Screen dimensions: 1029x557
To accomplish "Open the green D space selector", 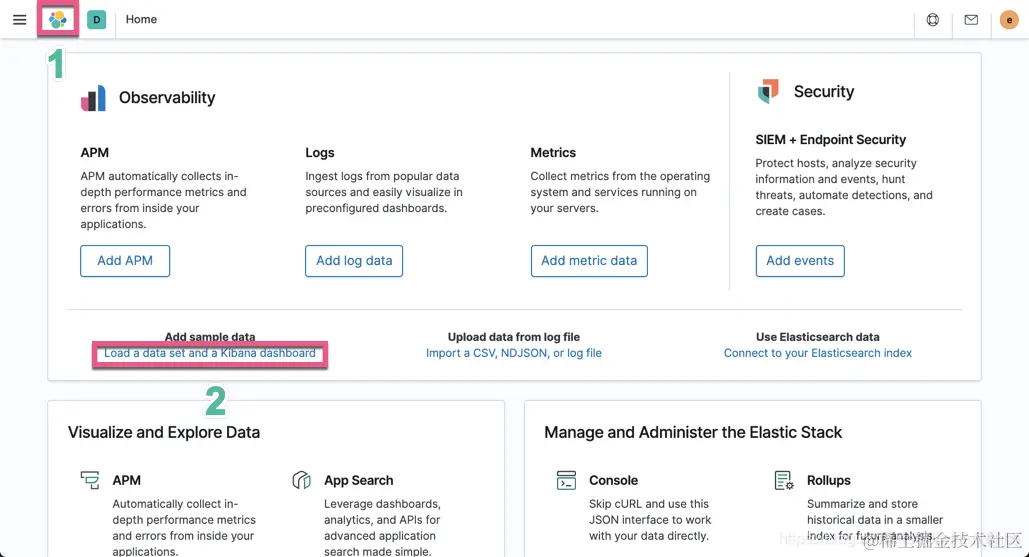I will pos(96,19).
